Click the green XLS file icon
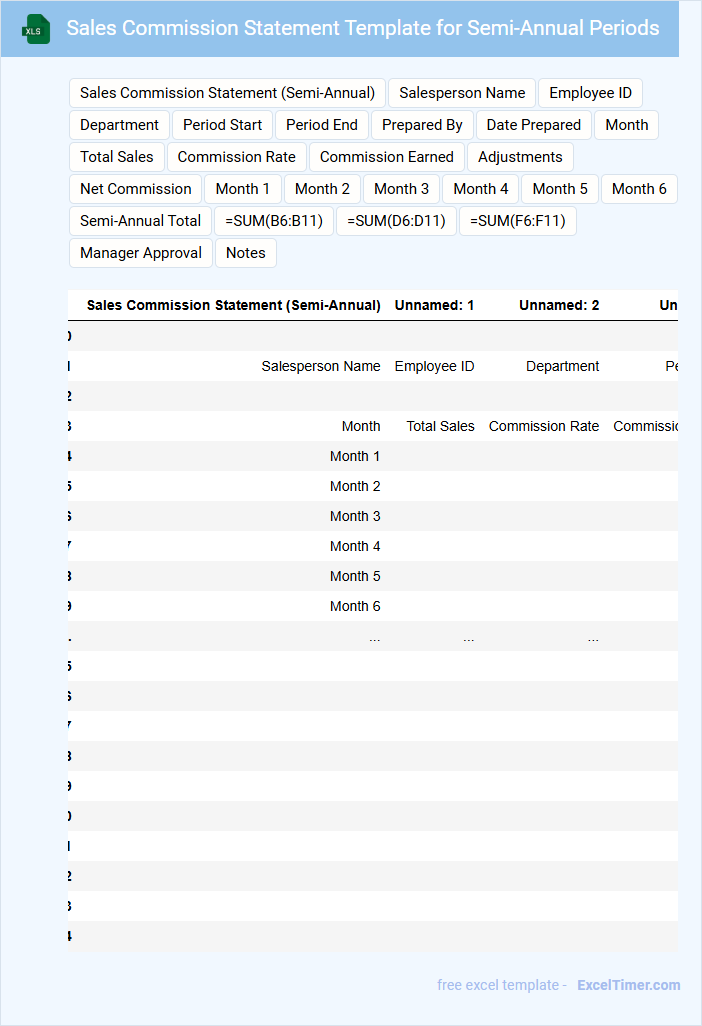The height and width of the screenshot is (1026, 702). [35, 29]
